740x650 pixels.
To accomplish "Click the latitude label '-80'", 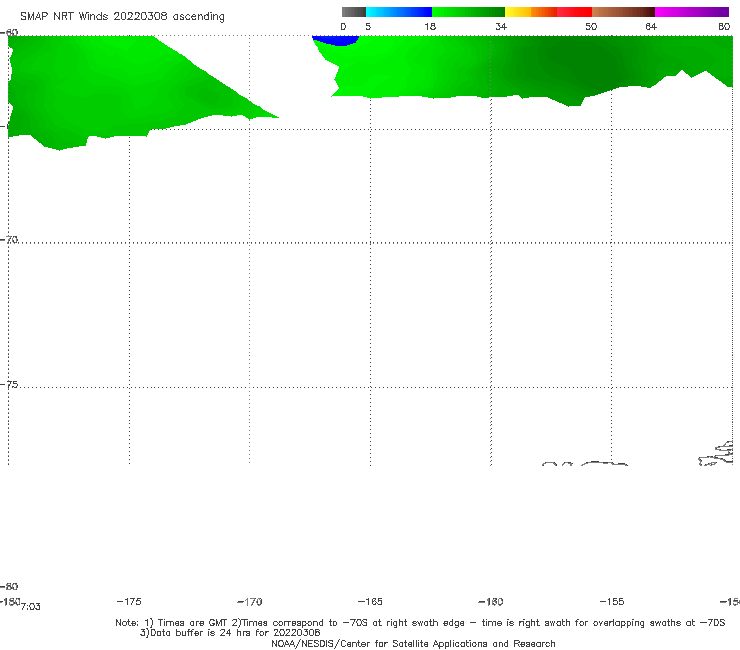I will click(9, 586).
